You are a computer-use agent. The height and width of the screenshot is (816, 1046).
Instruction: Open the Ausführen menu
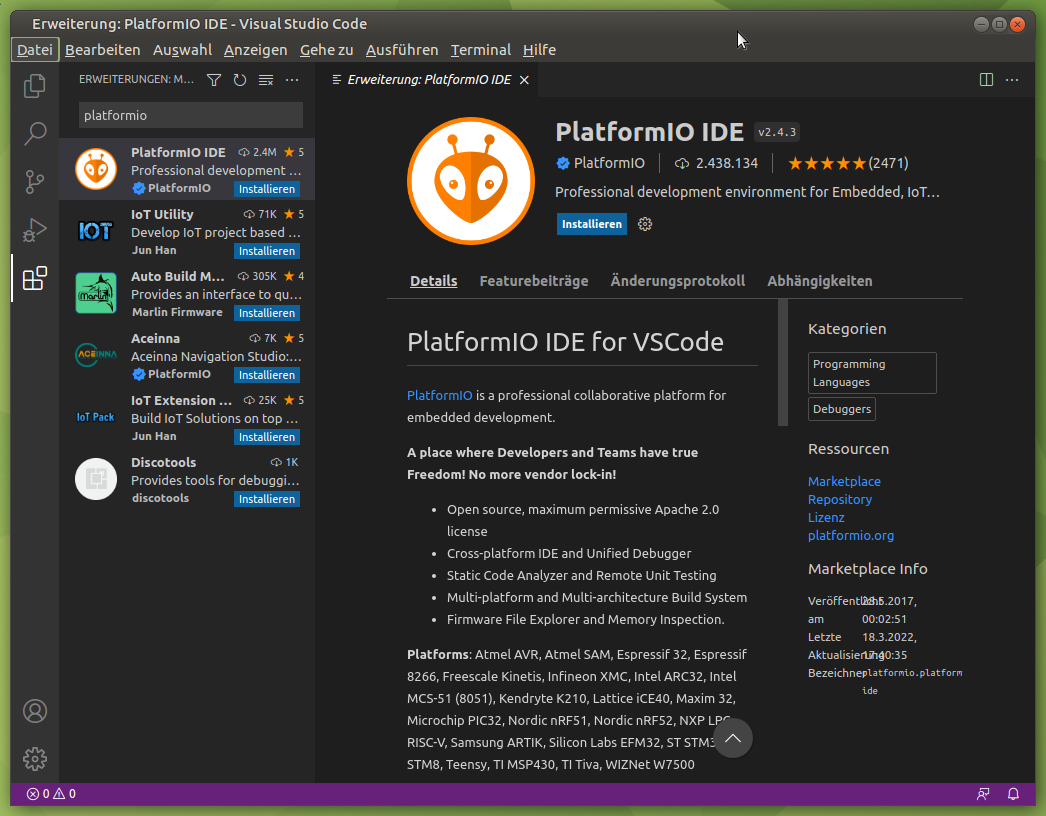point(402,50)
